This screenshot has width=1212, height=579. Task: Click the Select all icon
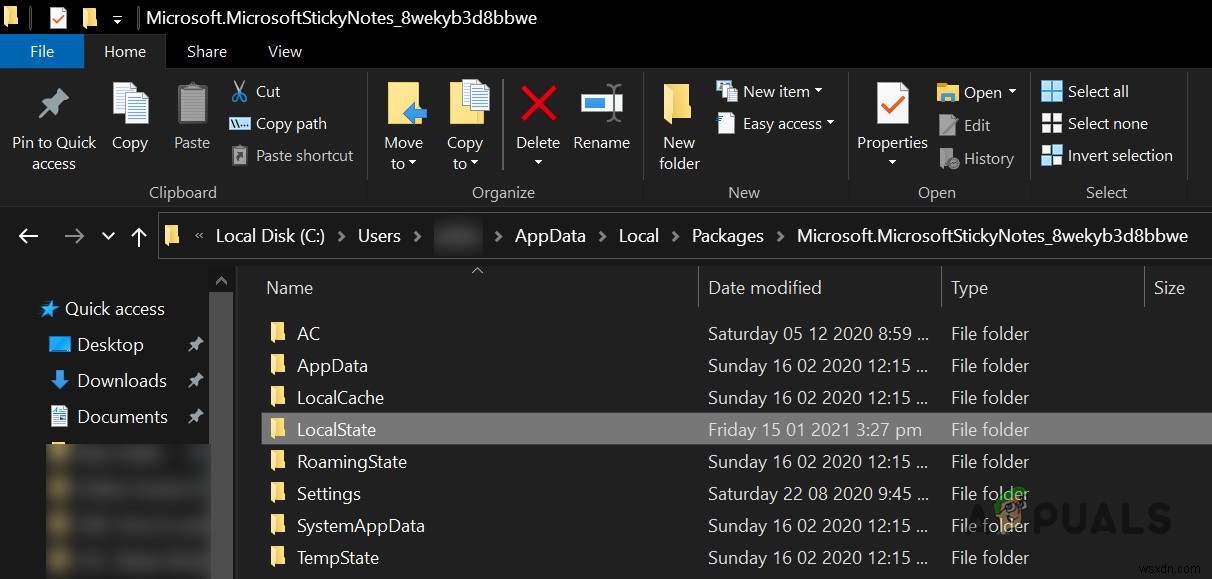coord(1052,92)
